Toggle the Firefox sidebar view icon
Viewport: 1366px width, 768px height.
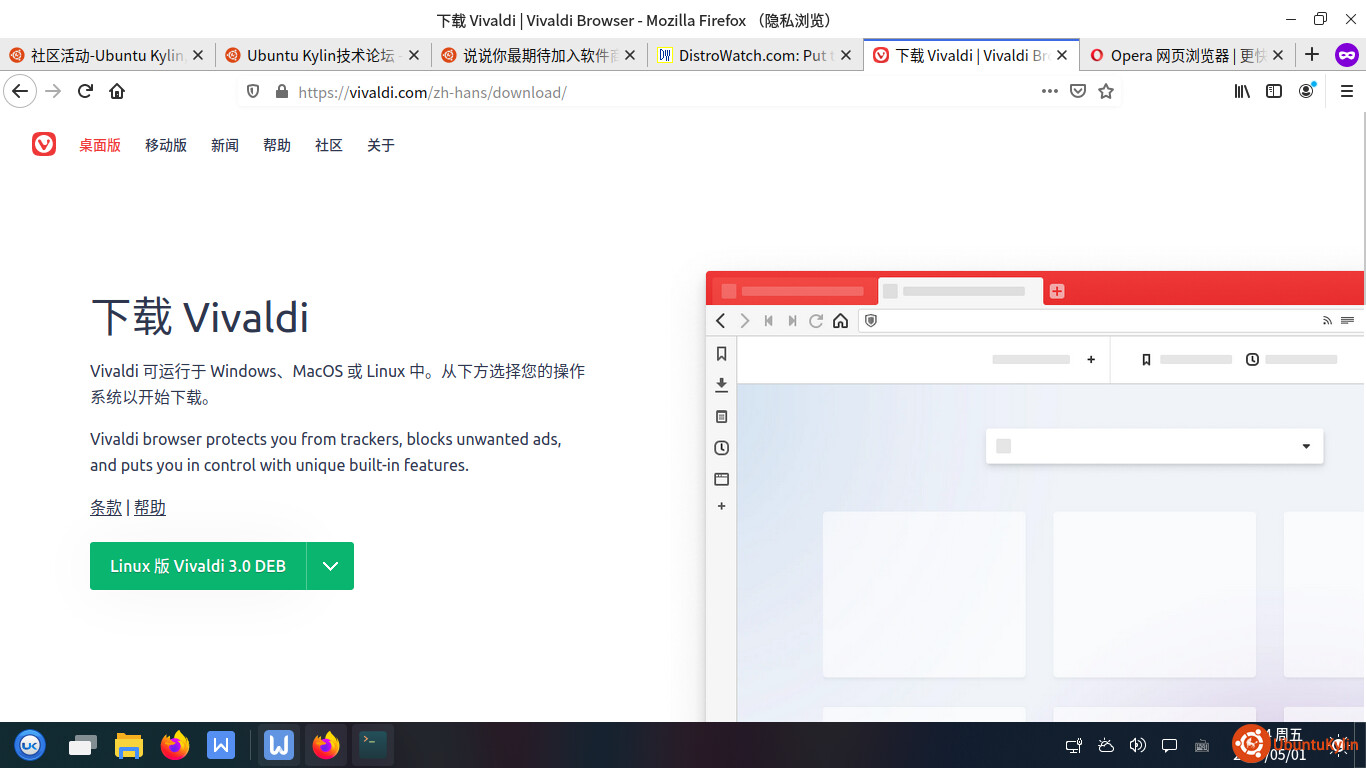(1274, 91)
